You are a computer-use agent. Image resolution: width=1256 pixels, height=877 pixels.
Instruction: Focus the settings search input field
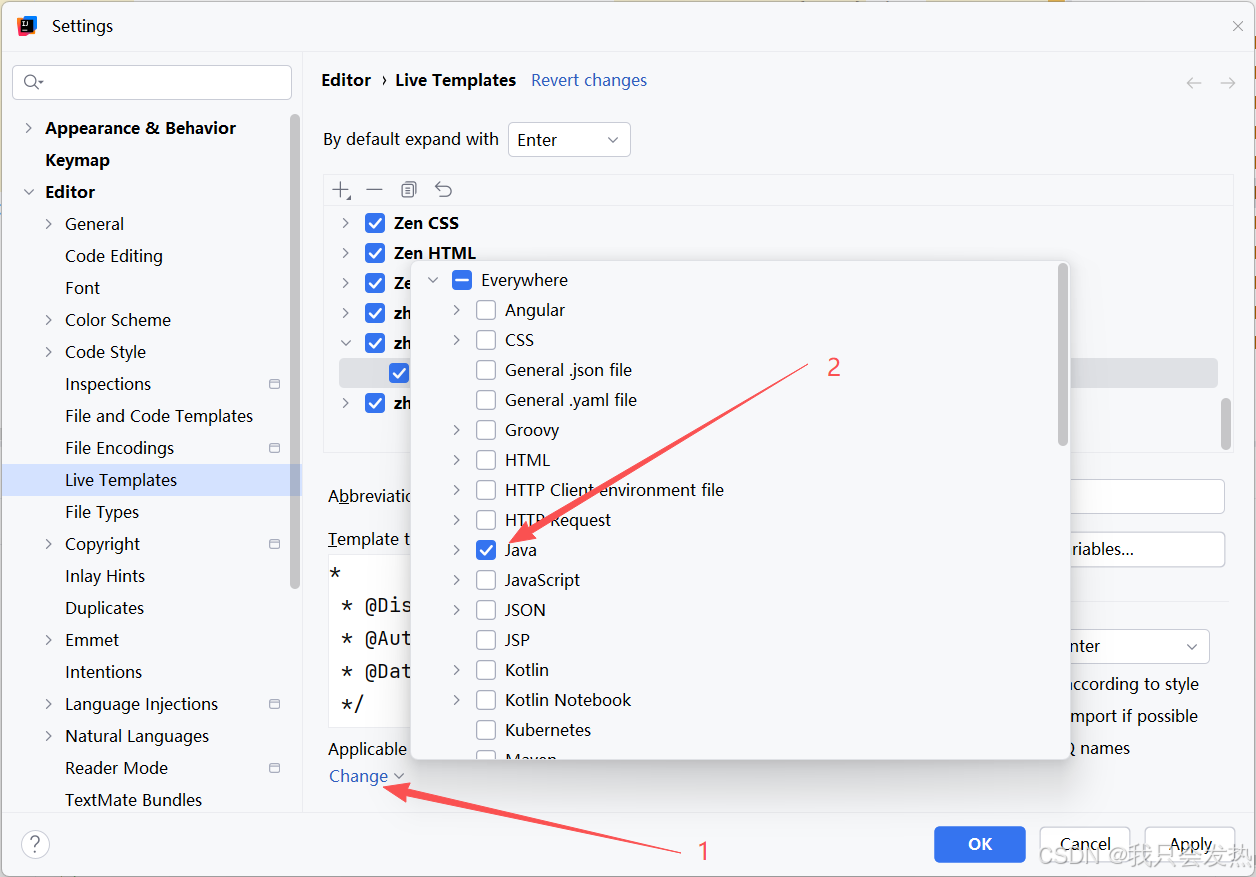click(152, 82)
